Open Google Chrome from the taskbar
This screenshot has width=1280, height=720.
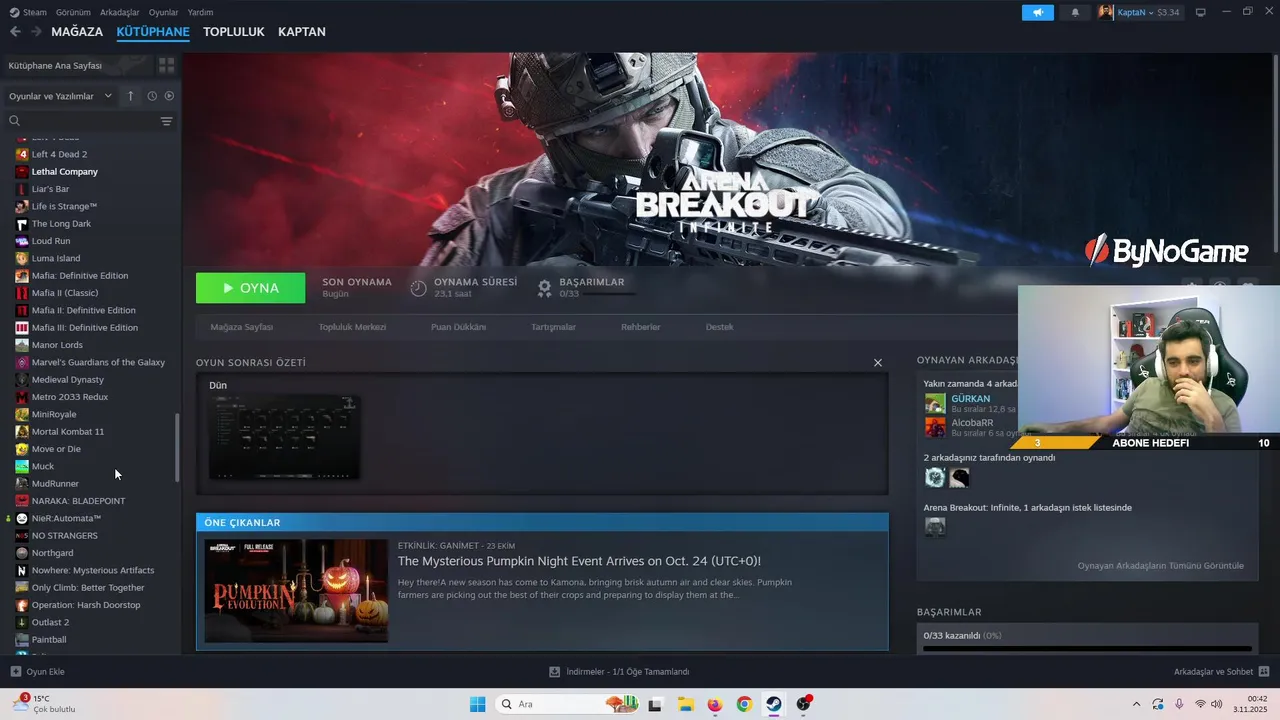[x=744, y=704]
